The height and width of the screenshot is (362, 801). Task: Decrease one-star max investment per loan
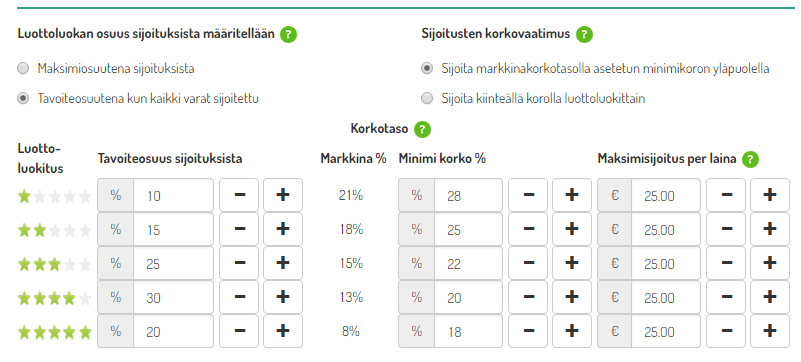(726, 195)
